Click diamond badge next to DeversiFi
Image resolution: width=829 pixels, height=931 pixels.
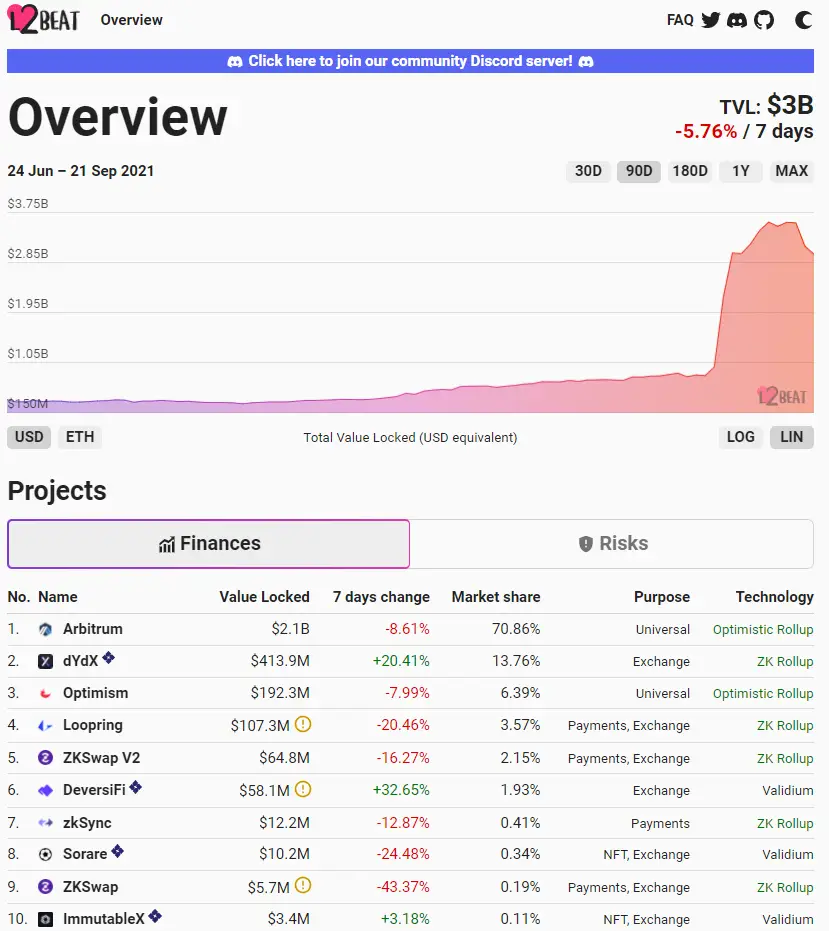(135, 787)
